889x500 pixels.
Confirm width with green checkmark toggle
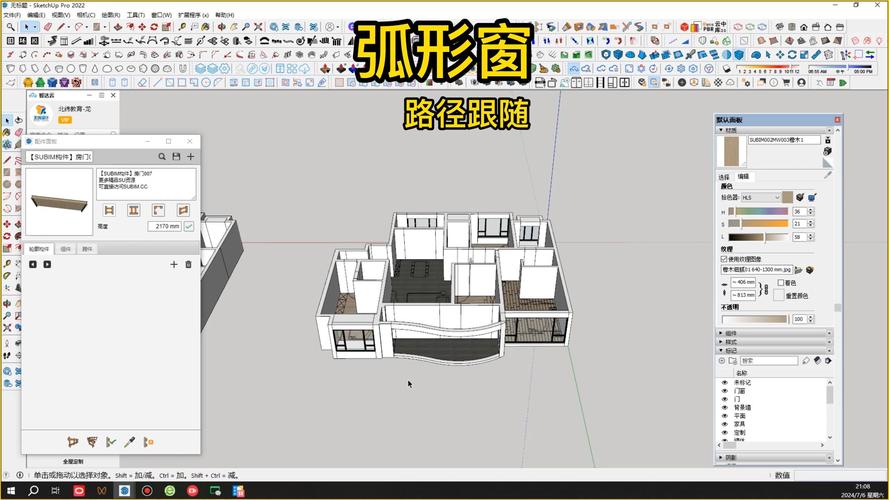pos(189,226)
